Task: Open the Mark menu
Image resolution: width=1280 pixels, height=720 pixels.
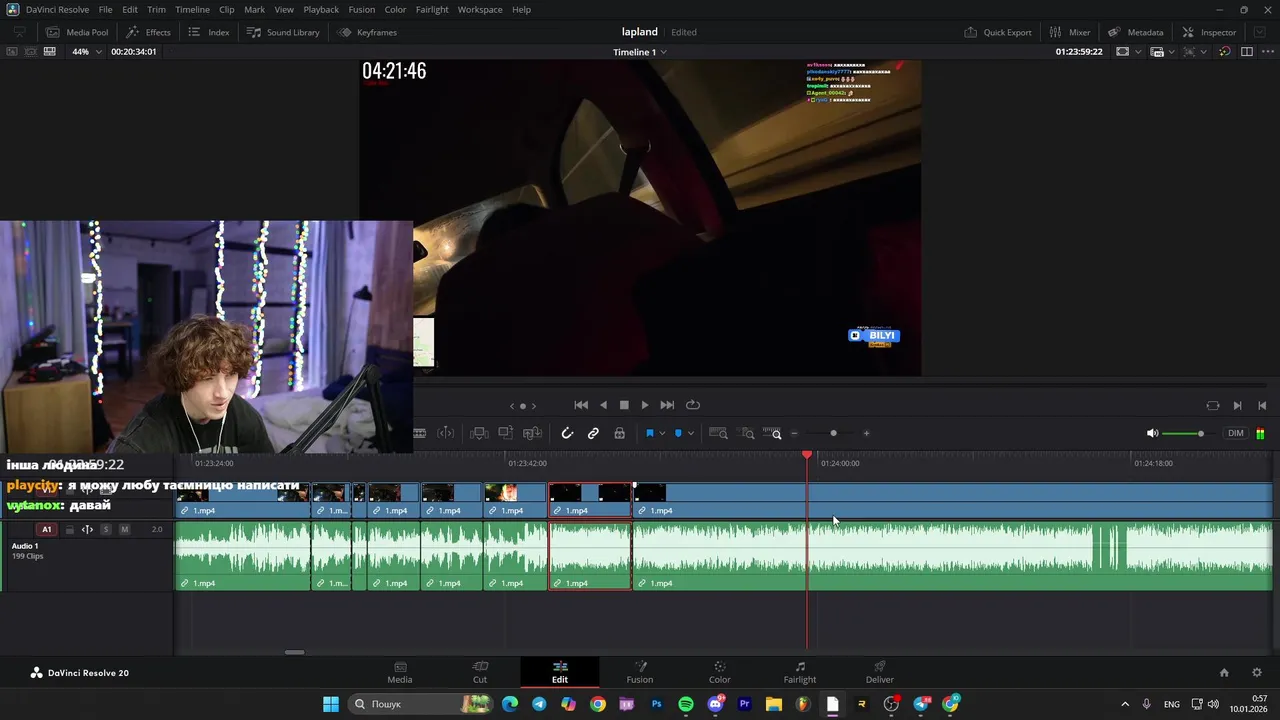Action: tap(254, 9)
